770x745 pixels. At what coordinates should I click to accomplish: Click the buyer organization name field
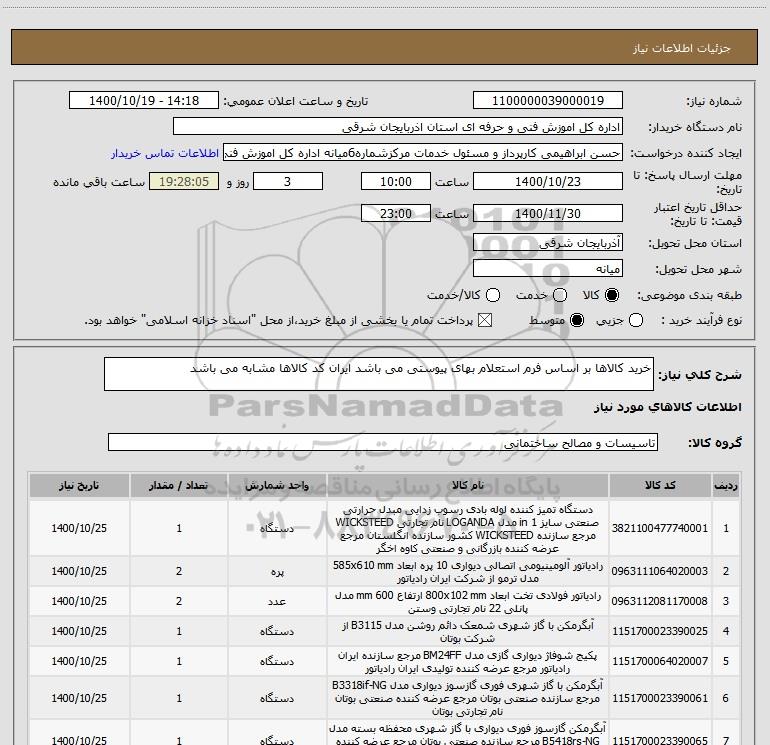[398, 127]
